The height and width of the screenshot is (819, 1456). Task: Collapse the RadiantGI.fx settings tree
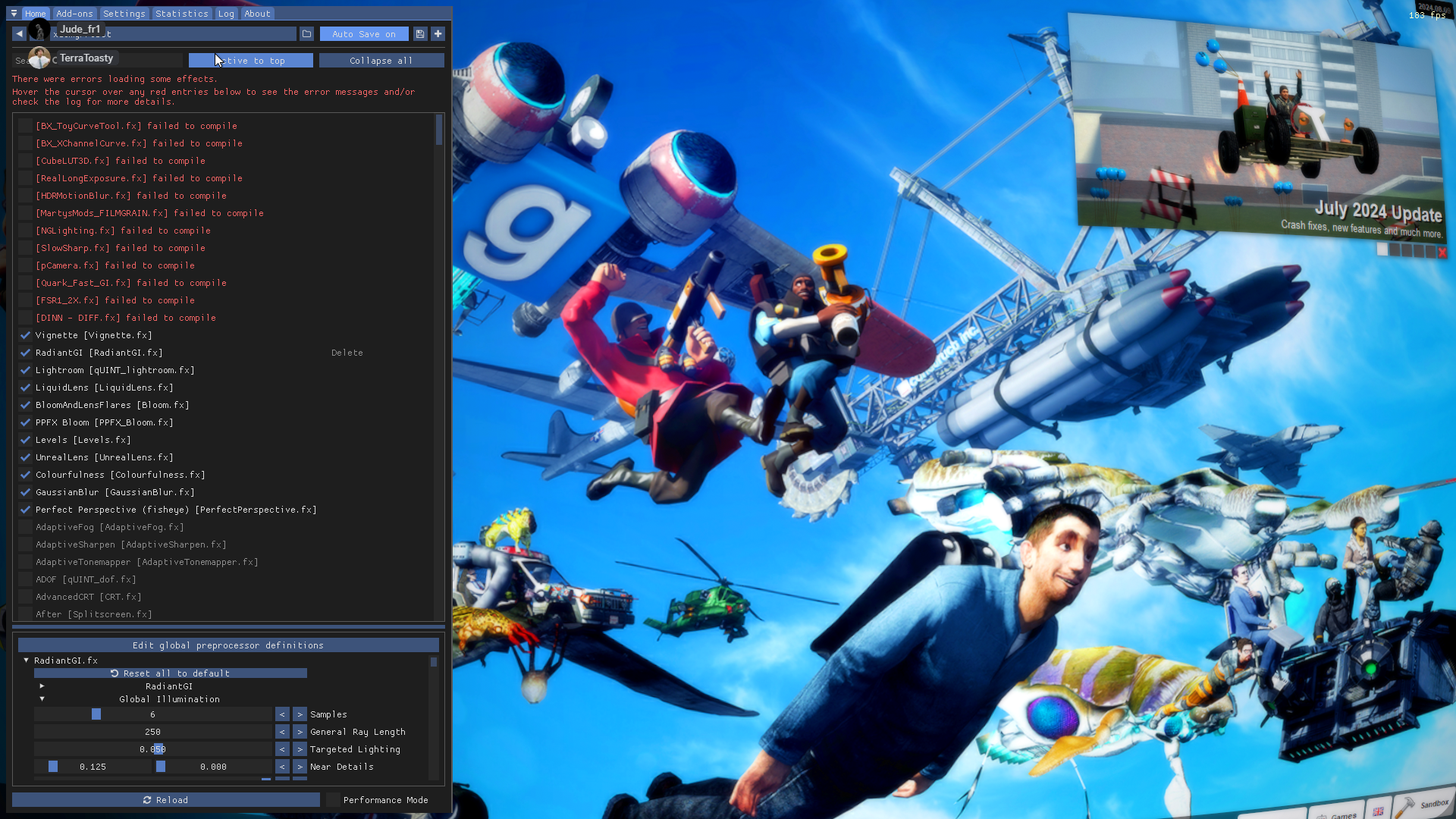point(27,661)
